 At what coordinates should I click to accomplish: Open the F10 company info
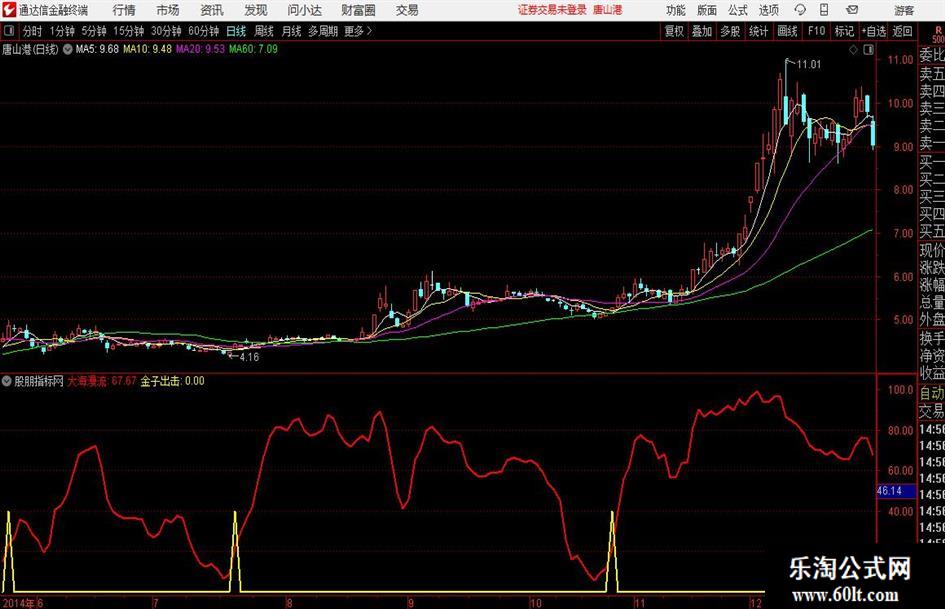click(817, 31)
